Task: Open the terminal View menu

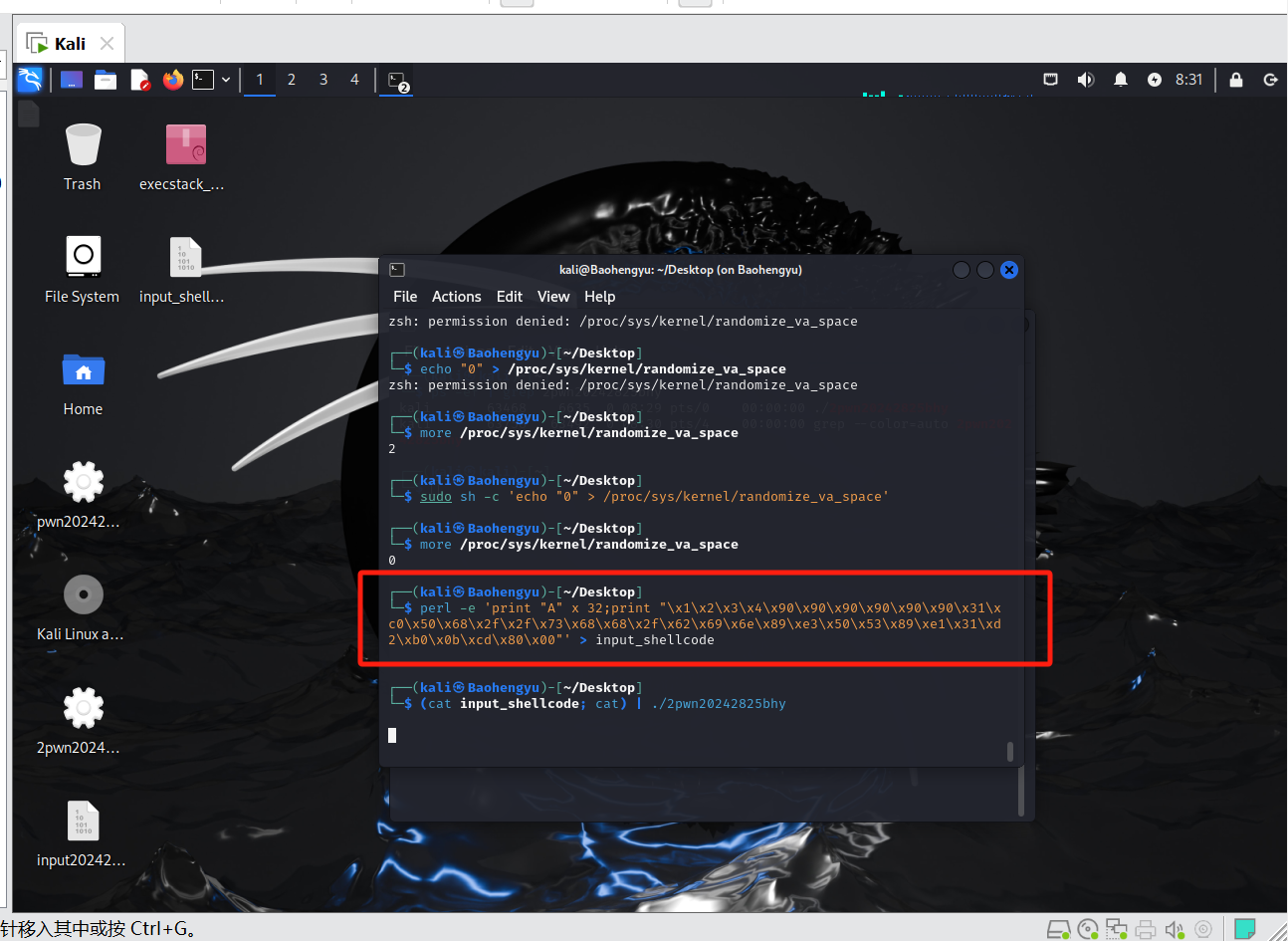Action: pos(553,297)
